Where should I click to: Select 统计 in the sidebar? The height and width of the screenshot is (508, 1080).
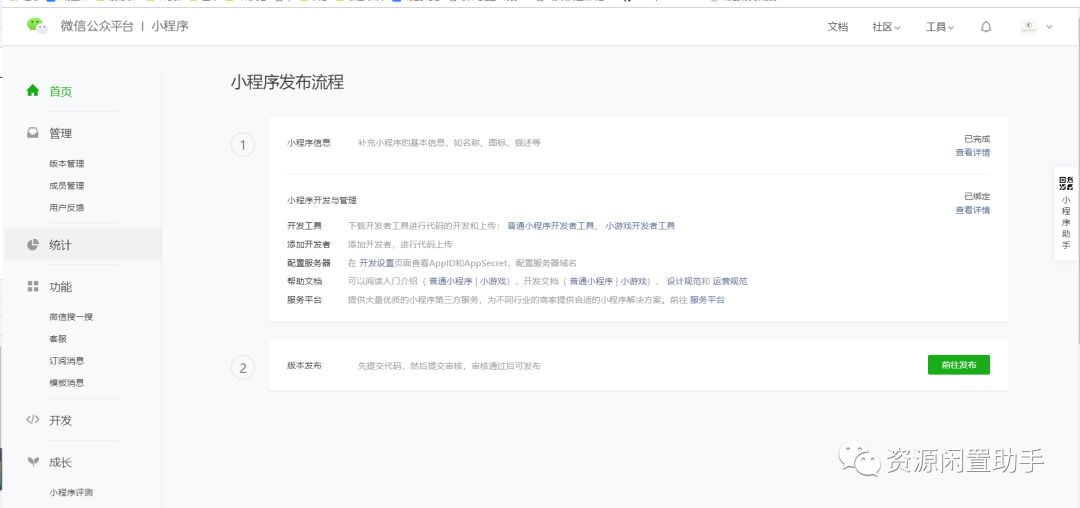(61, 245)
